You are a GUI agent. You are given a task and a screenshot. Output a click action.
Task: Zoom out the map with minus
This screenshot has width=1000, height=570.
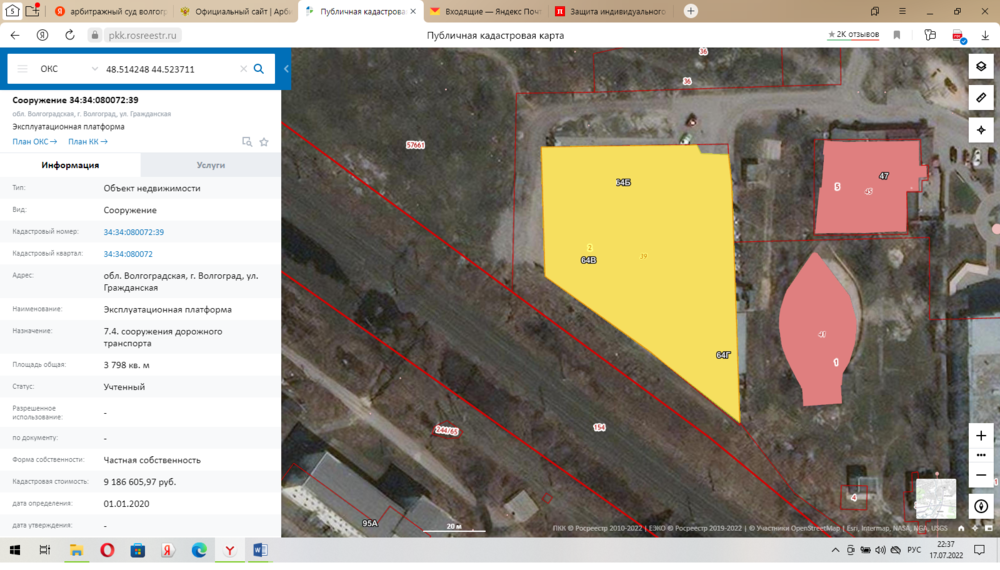point(981,475)
